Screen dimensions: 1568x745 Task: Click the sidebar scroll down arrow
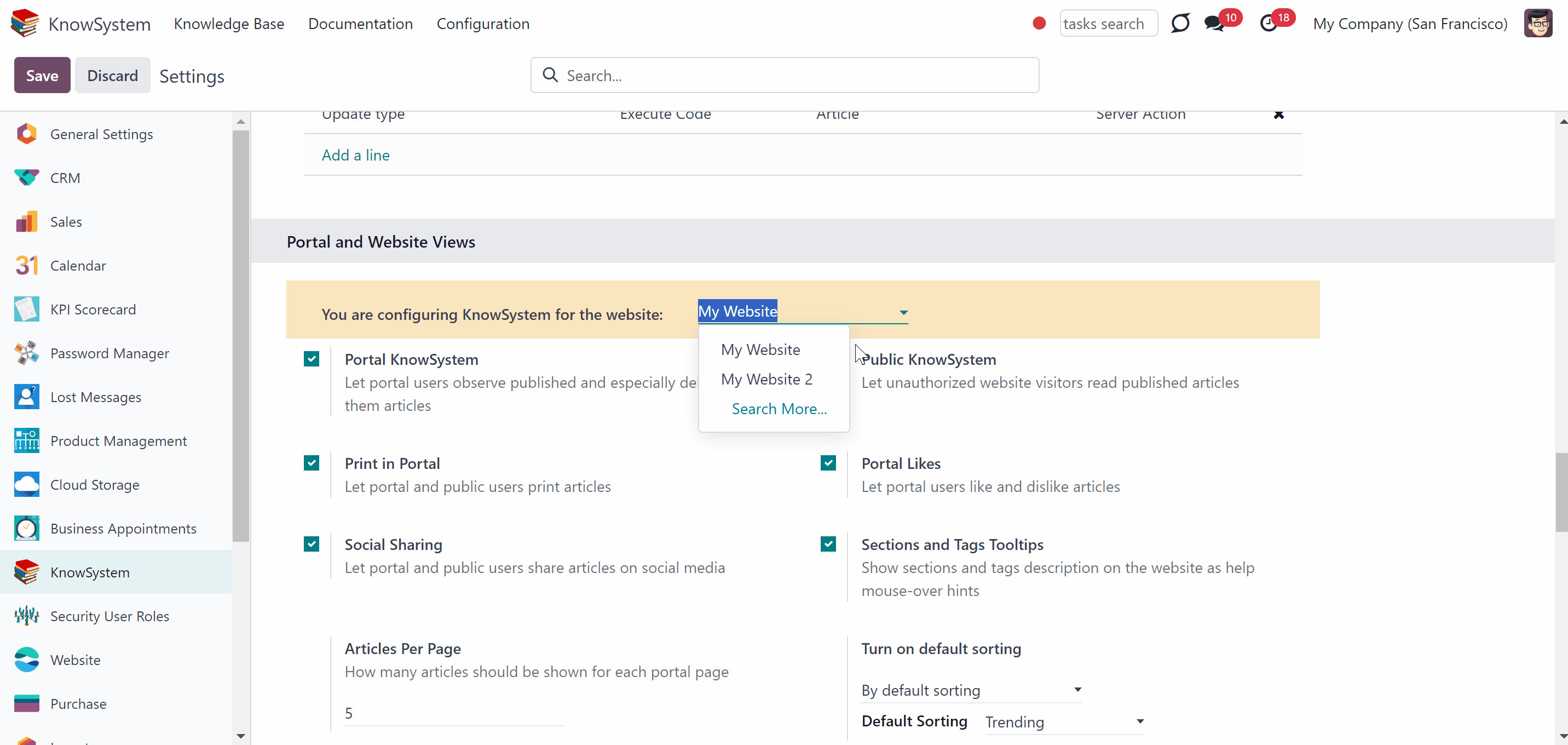(x=240, y=736)
